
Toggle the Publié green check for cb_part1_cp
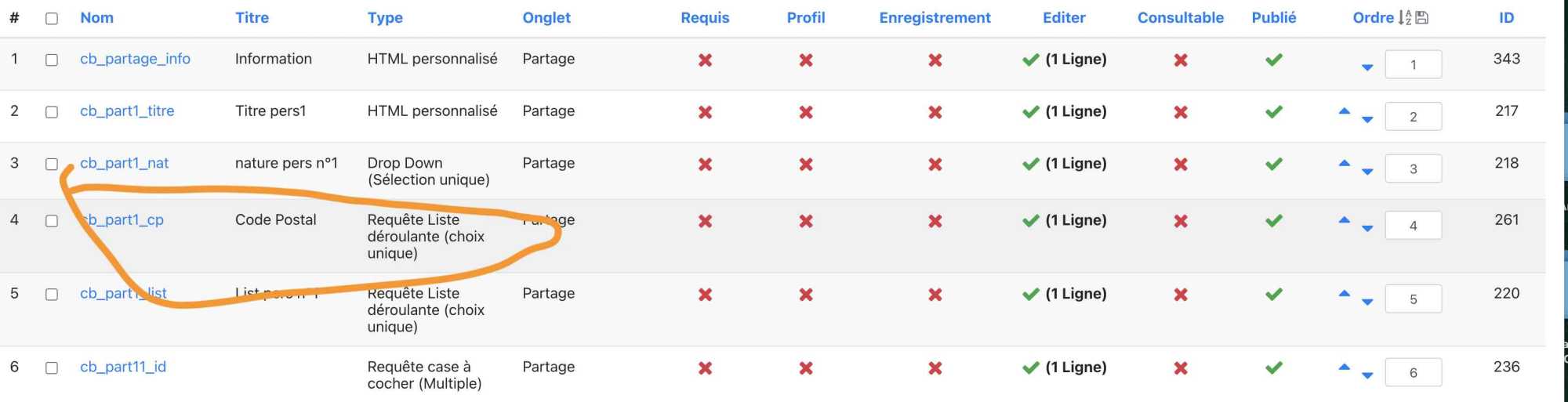tap(1274, 220)
